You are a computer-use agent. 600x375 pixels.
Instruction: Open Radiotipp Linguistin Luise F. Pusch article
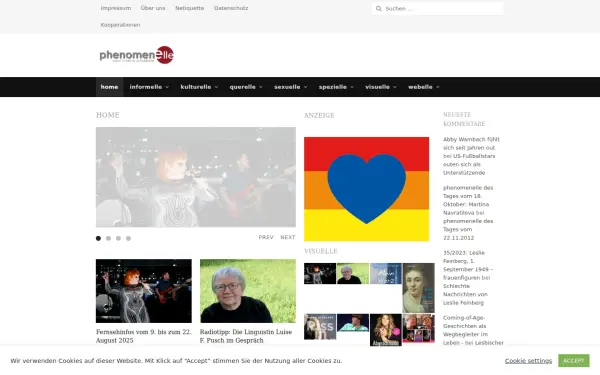(246, 336)
